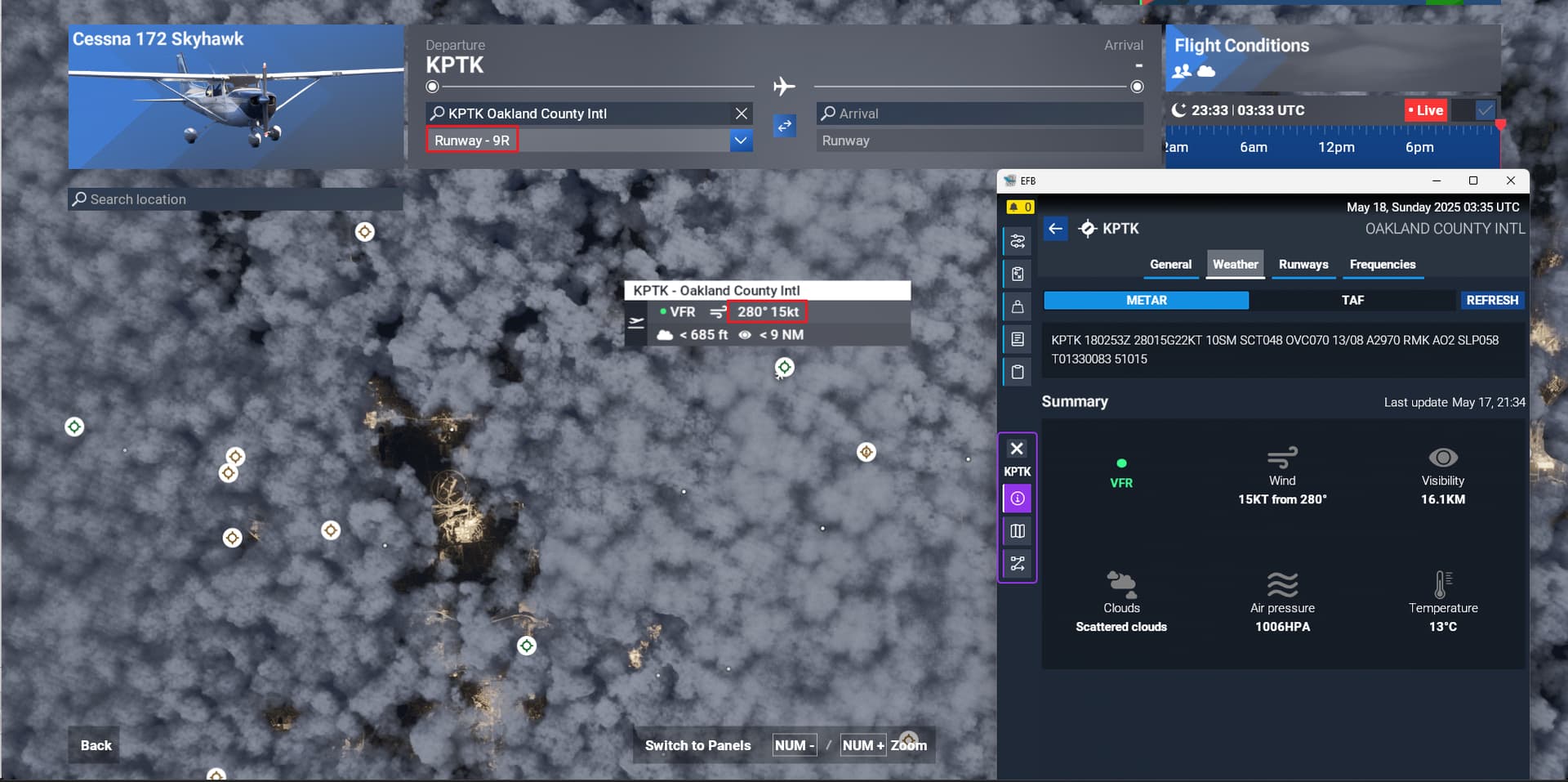Click the REFRESH button in EFB weather
The image size is (1568, 782).
coord(1492,301)
